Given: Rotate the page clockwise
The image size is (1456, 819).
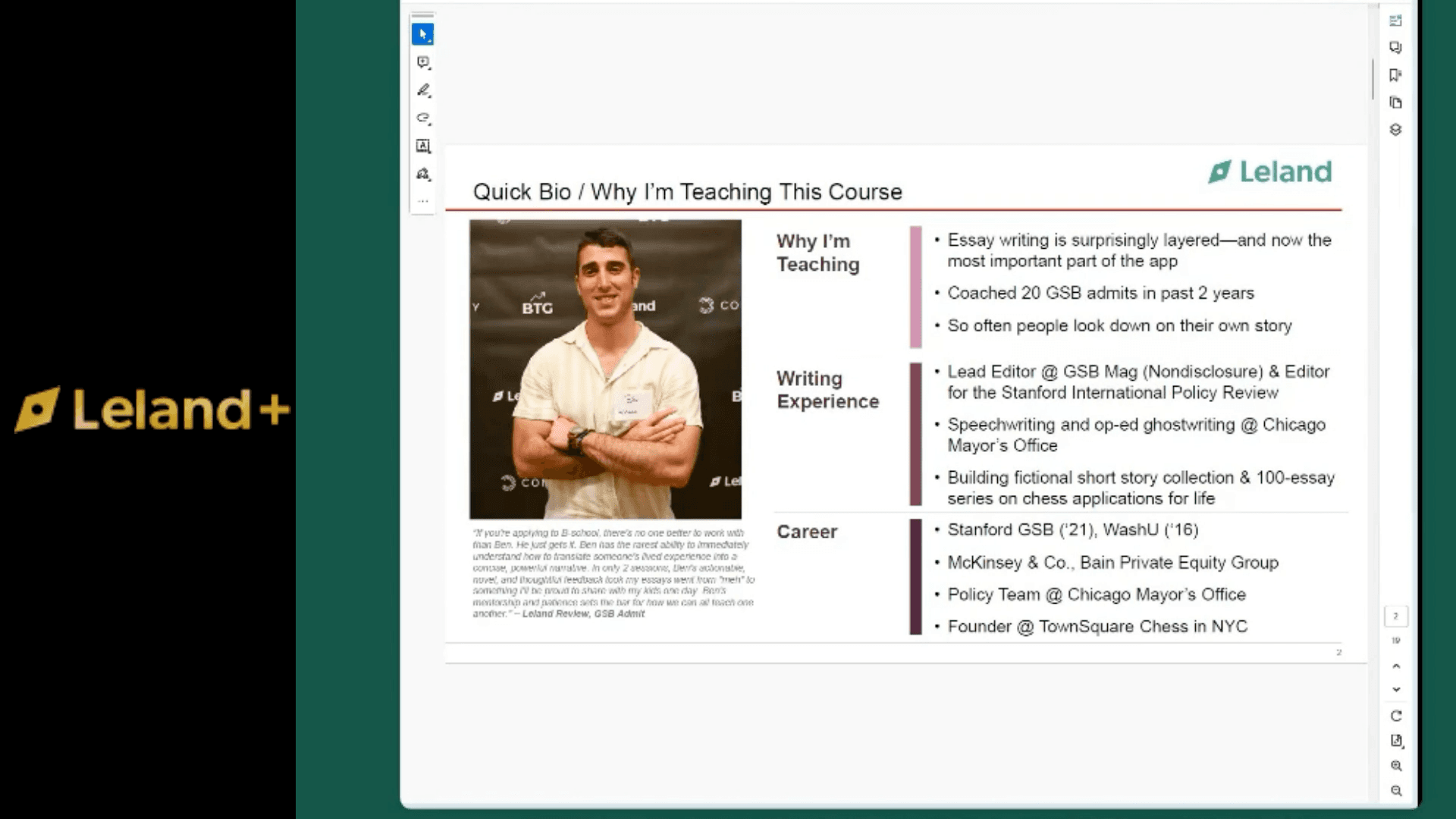Looking at the screenshot, I should coord(1396,716).
